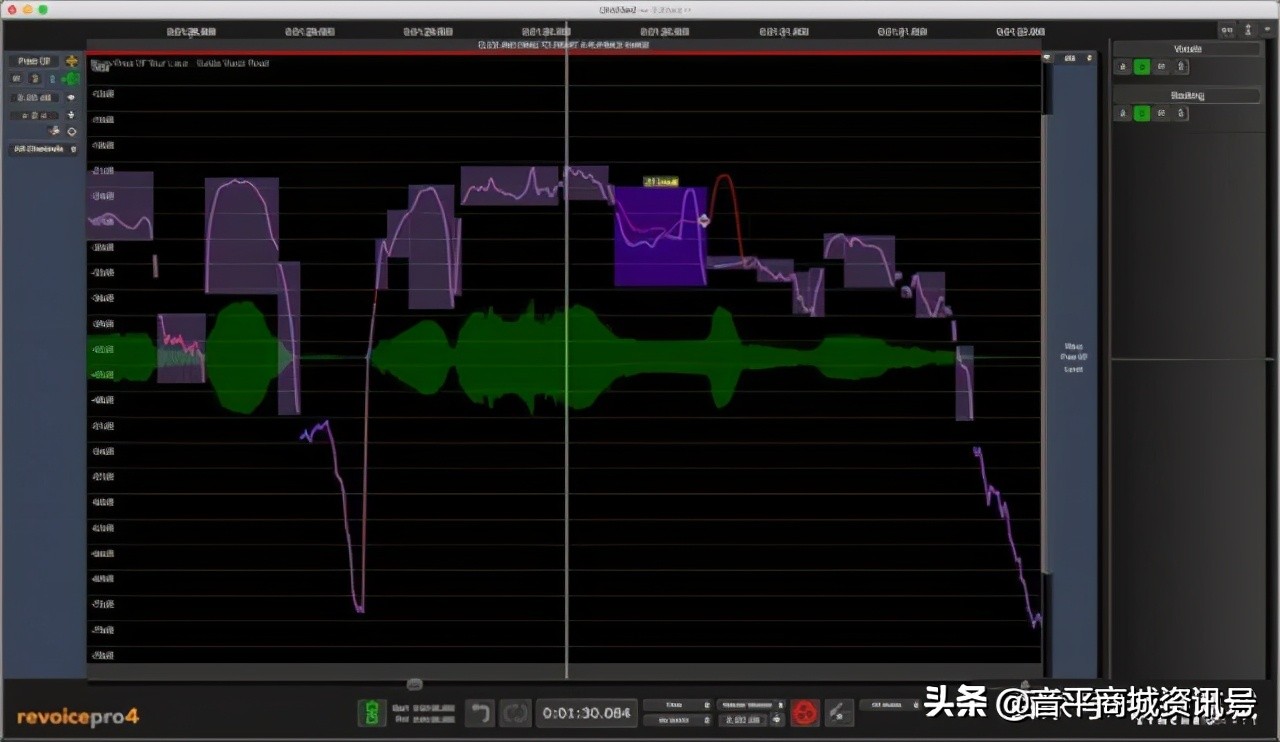Activate the green hand drag tool

[71, 79]
